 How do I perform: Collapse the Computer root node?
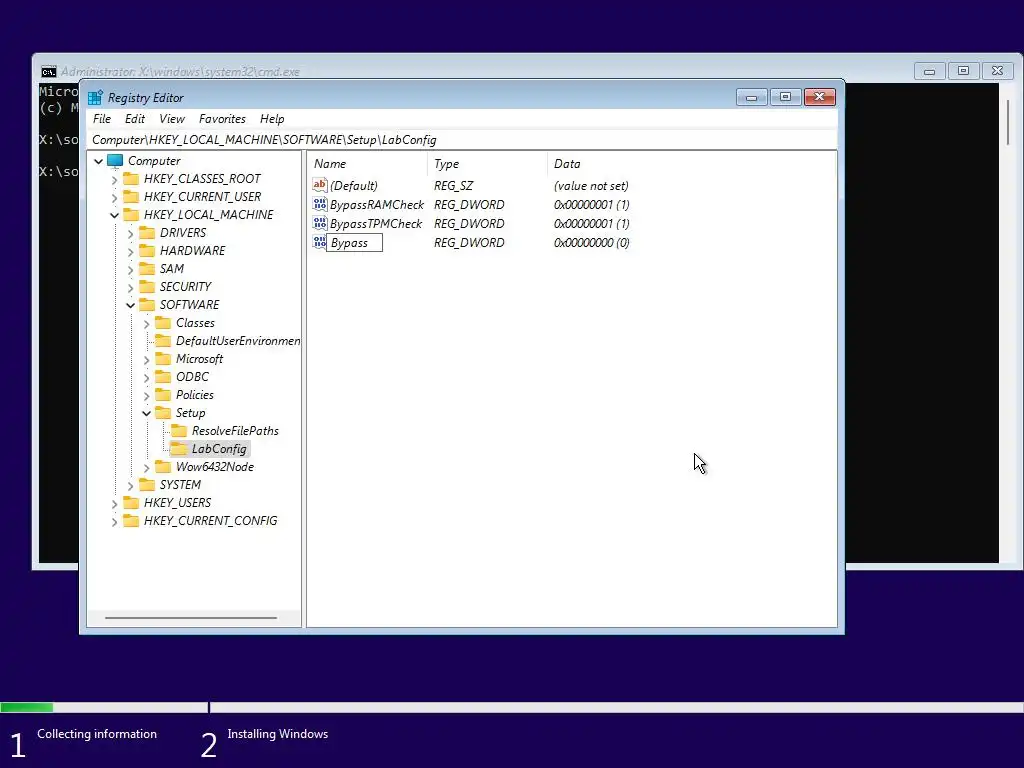tap(99, 161)
